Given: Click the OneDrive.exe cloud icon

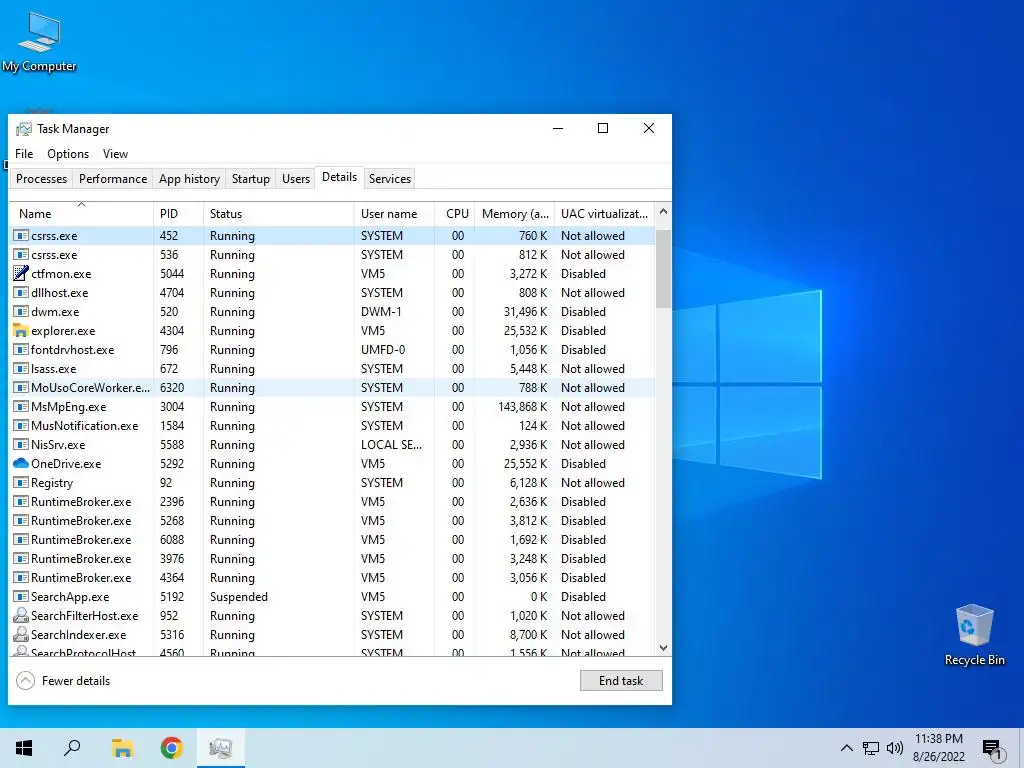Looking at the screenshot, I should click(x=21, y=464).
